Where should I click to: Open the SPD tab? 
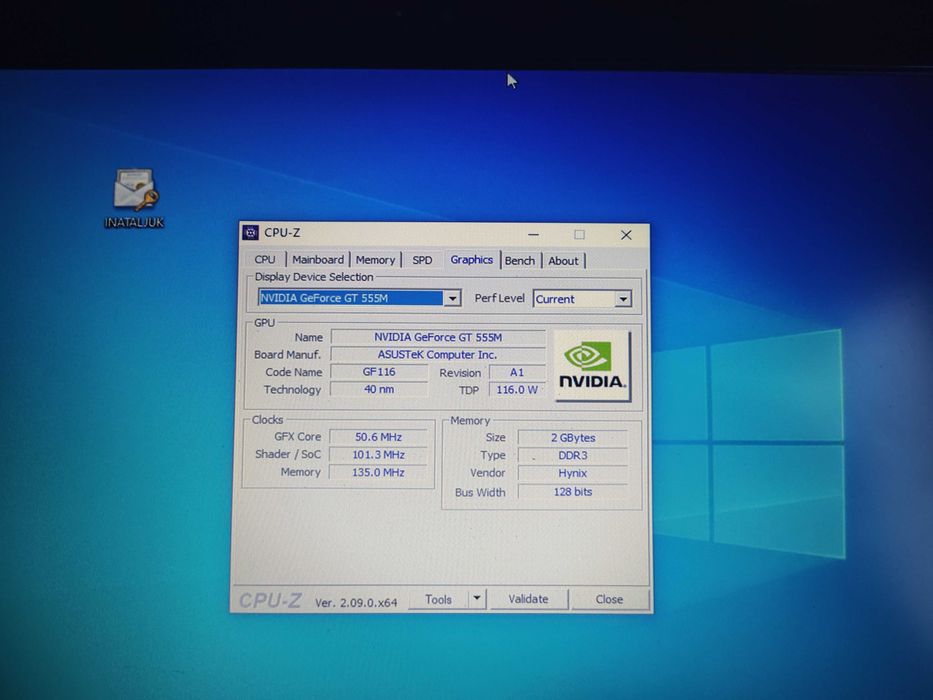pos(422,260)
